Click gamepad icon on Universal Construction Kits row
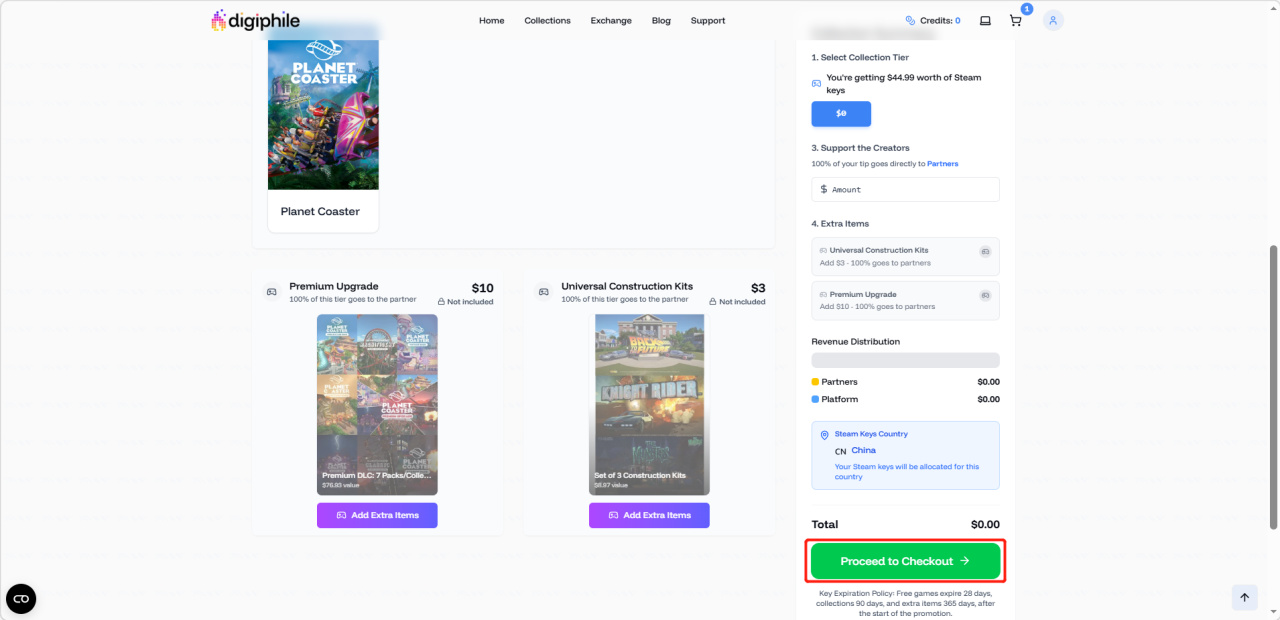 (985, 251)
